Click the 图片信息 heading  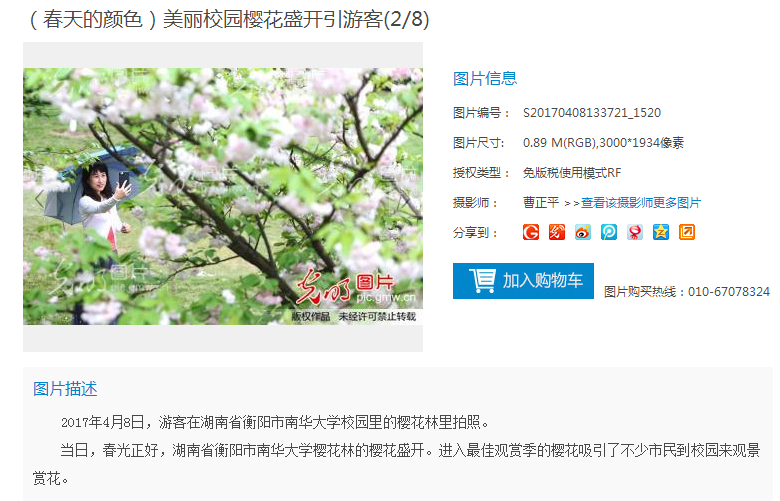485,79
